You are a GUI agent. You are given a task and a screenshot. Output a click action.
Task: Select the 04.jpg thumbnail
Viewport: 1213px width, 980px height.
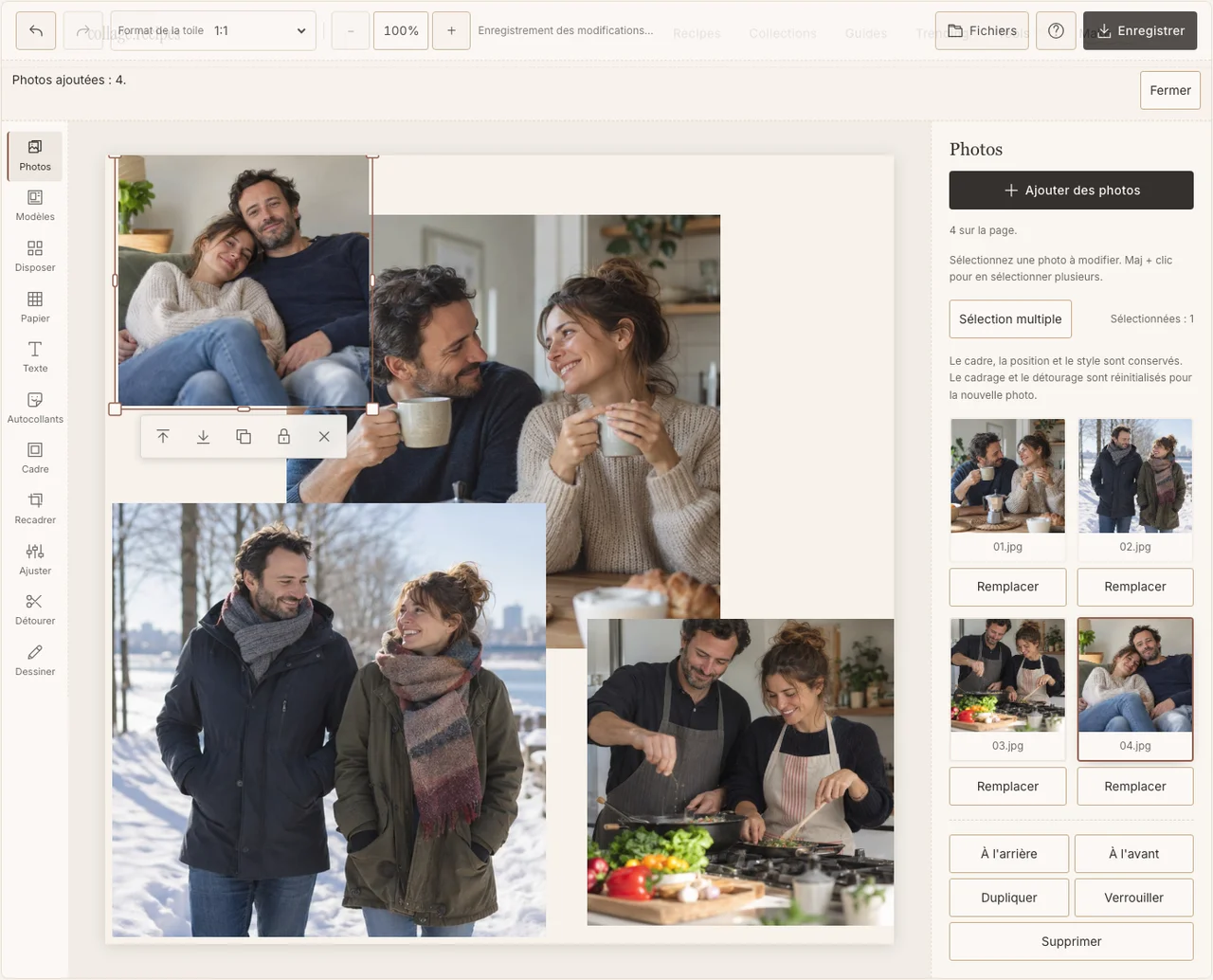point(1135,688)
